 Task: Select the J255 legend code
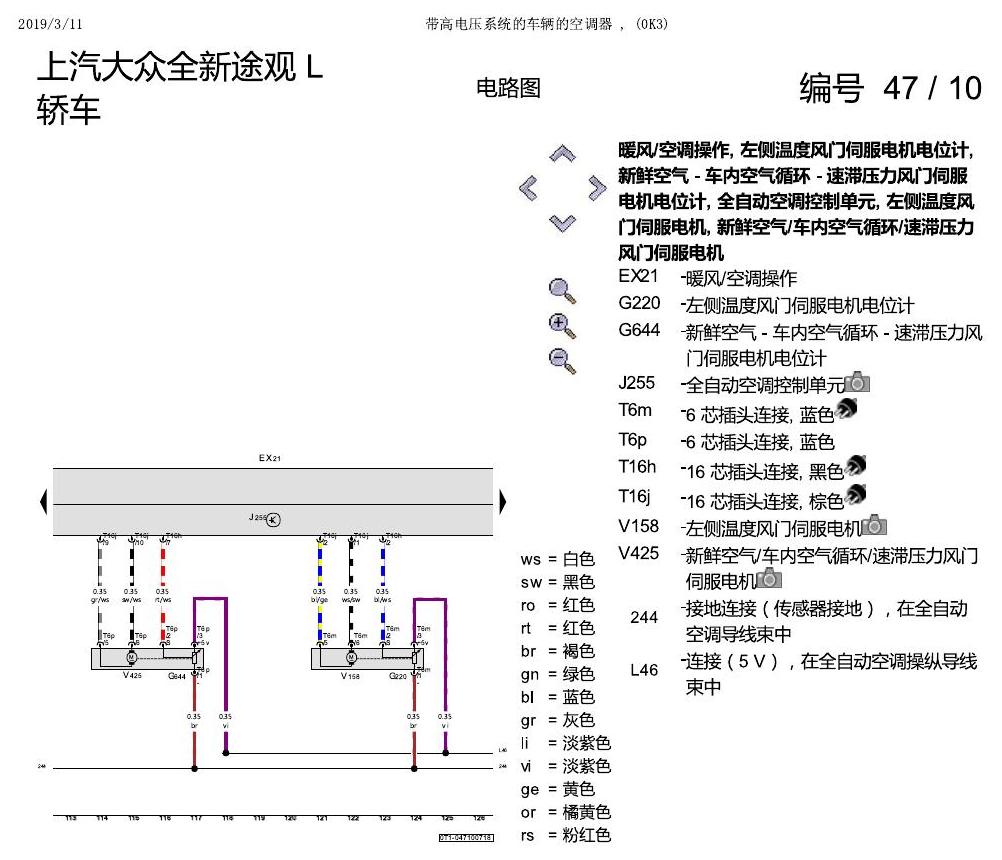point(636,383)
